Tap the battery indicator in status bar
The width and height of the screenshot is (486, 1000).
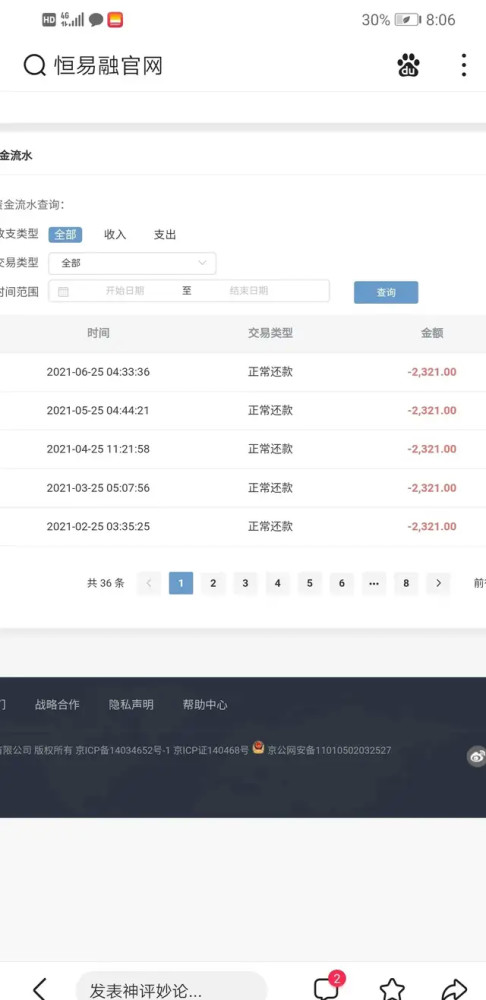pyautogui.click(x=408, y=20)
